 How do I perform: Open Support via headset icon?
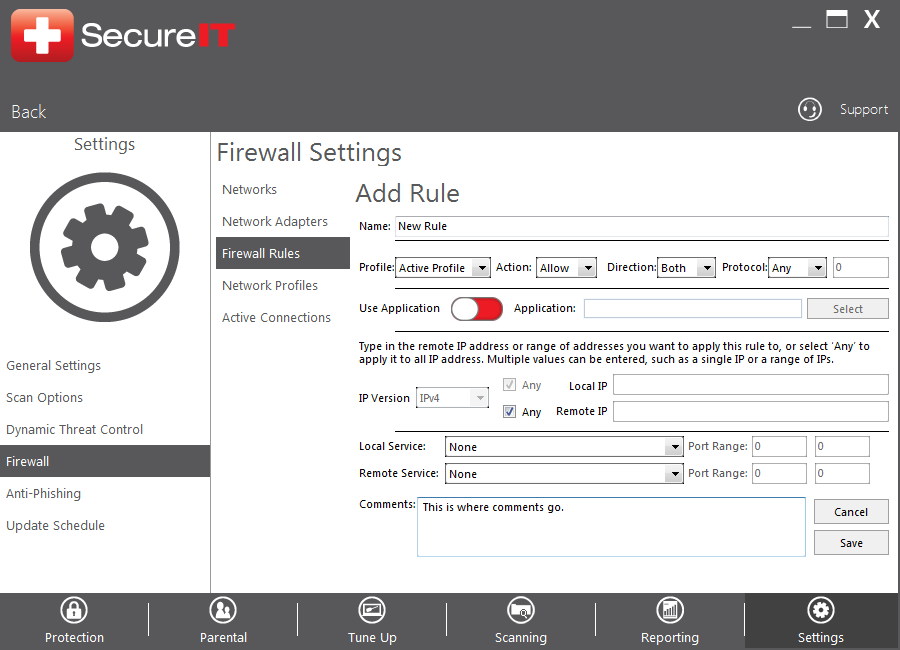809,109
